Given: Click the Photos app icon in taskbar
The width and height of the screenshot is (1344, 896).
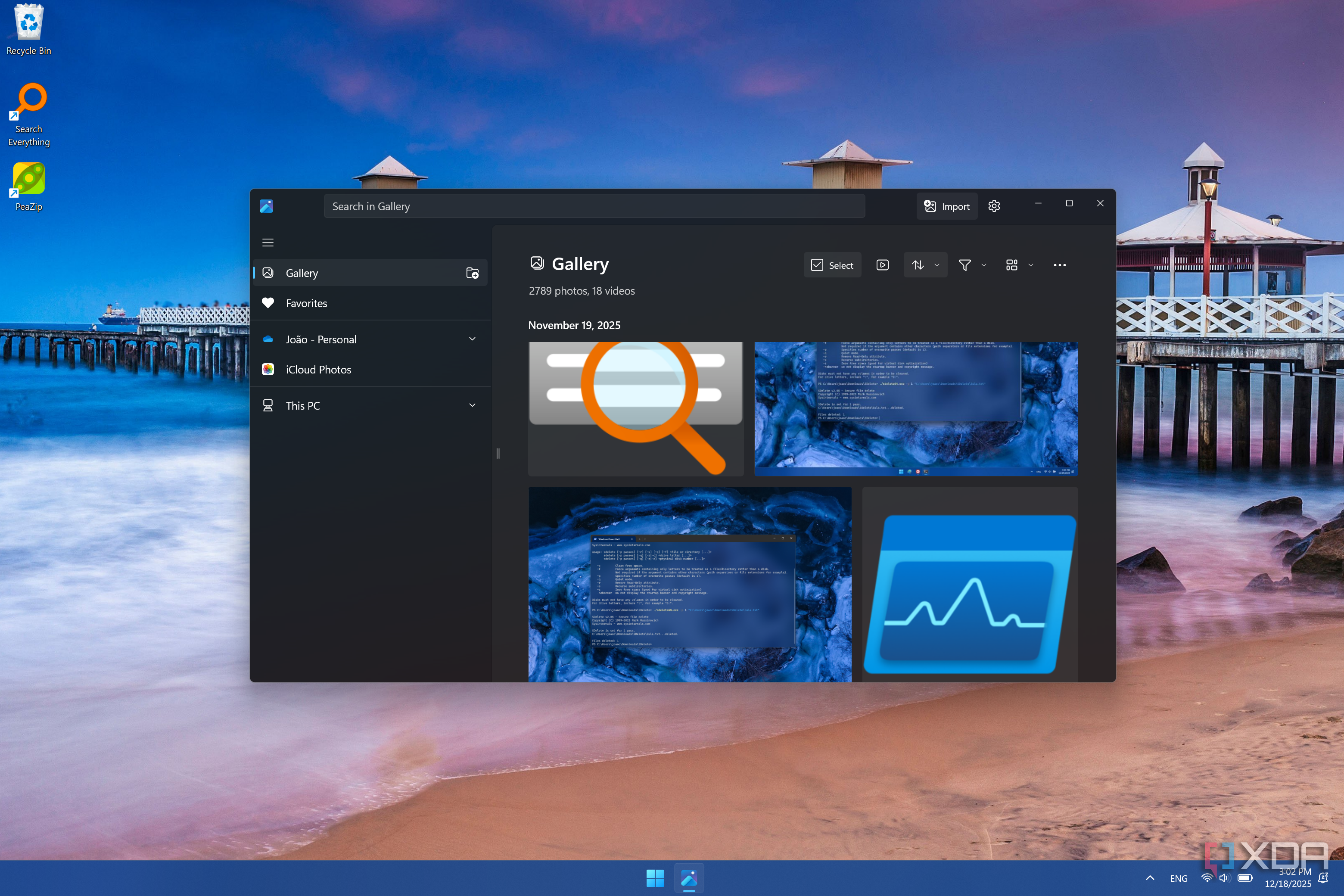Looking at the screenshot, I should (688, 878).
